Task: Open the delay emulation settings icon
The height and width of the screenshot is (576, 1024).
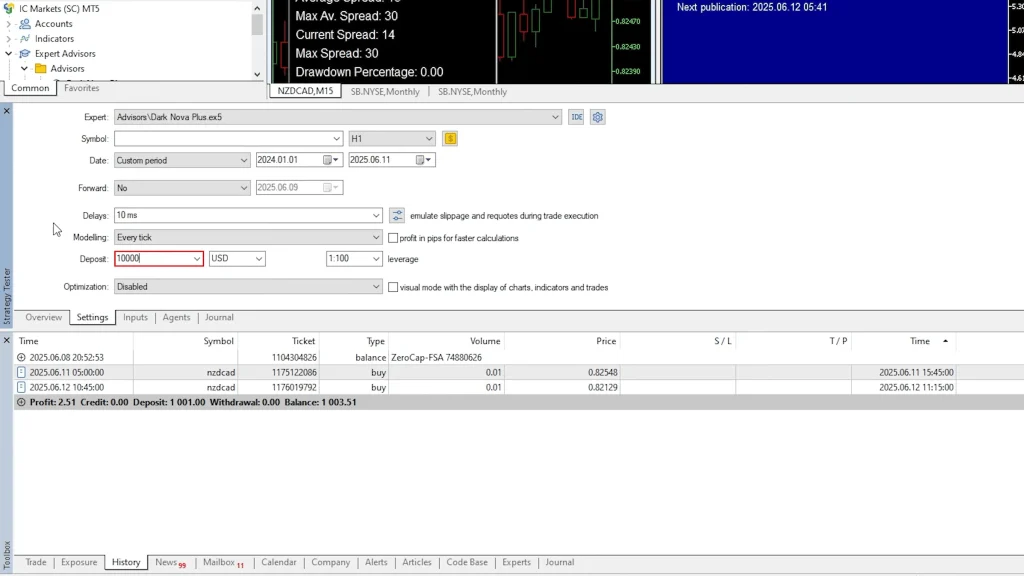Action: pyautogui.click(x=397, y=215)
